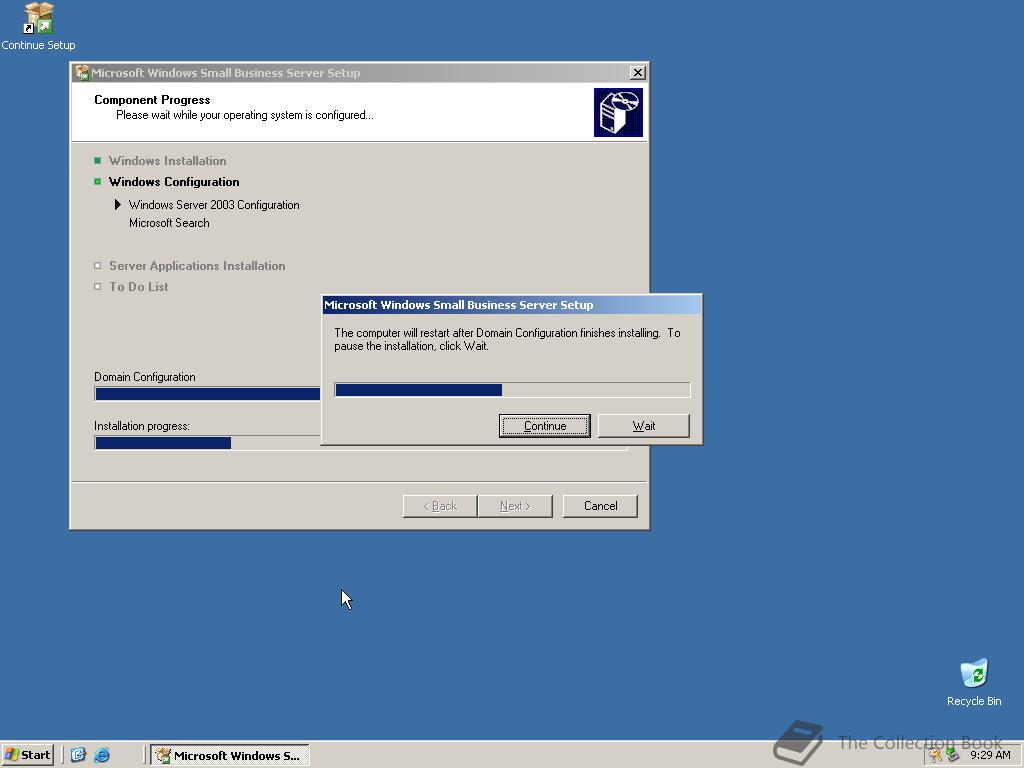The height and width of the screenshot is (768, 1024).
Task: Click the Internet Explorer quick launch icon
Action: click(x=102, y=755)
